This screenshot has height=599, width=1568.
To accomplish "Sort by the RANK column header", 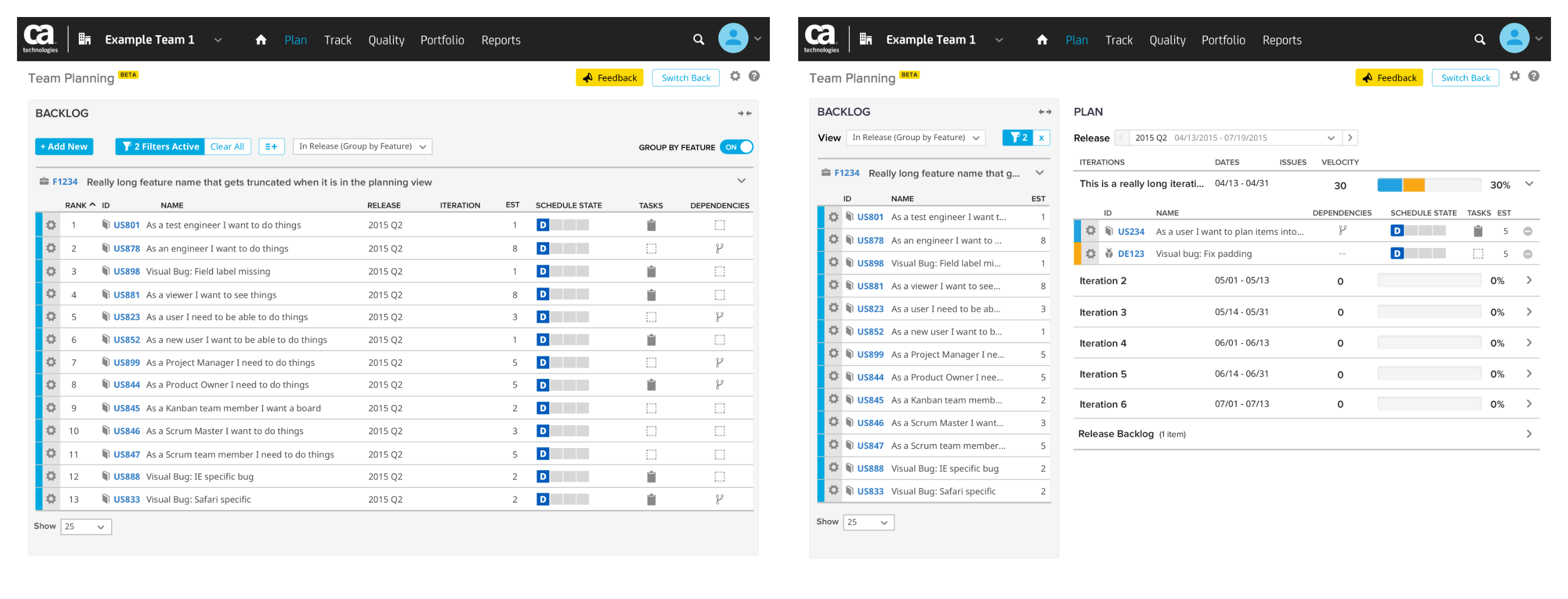I will tap(80, 205).
